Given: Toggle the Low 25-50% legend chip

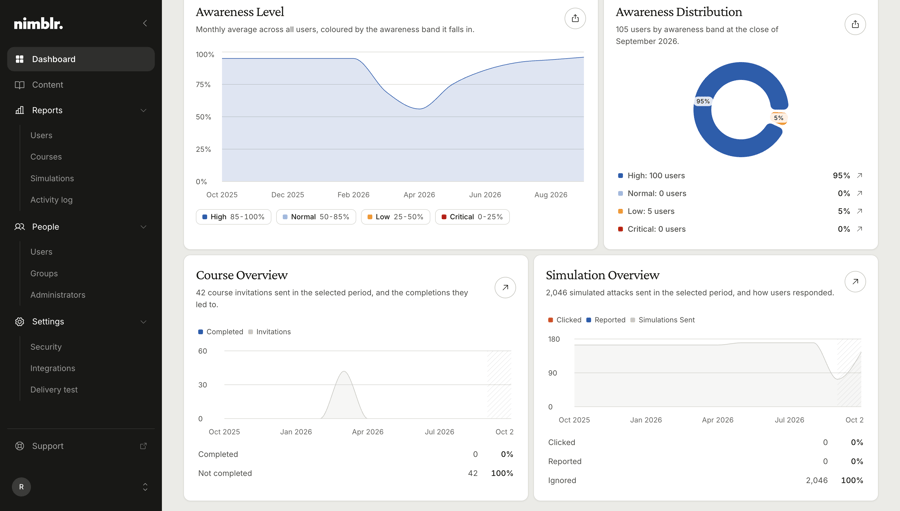Looking at the screenshot, I should tap(395, 217).
